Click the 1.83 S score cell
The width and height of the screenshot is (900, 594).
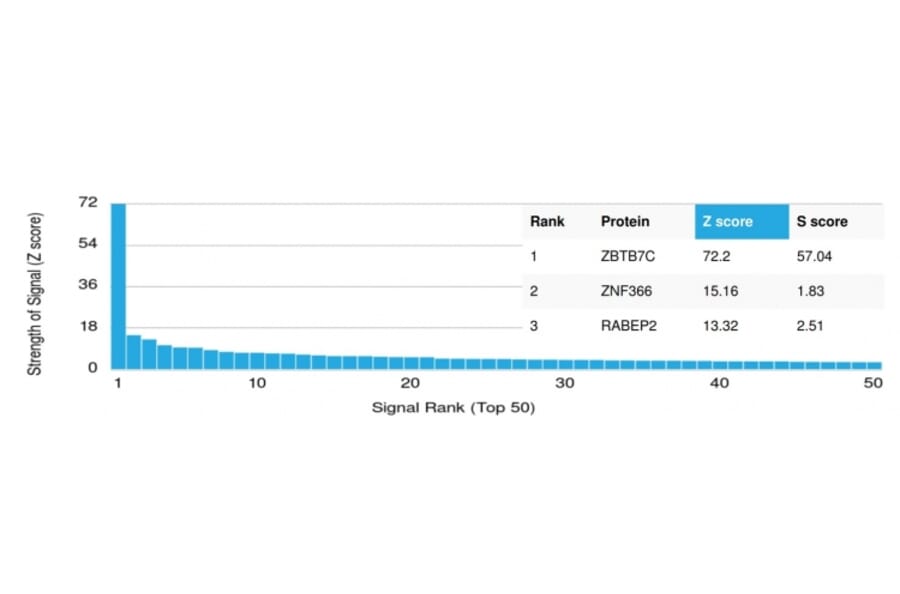click(809, 291)
